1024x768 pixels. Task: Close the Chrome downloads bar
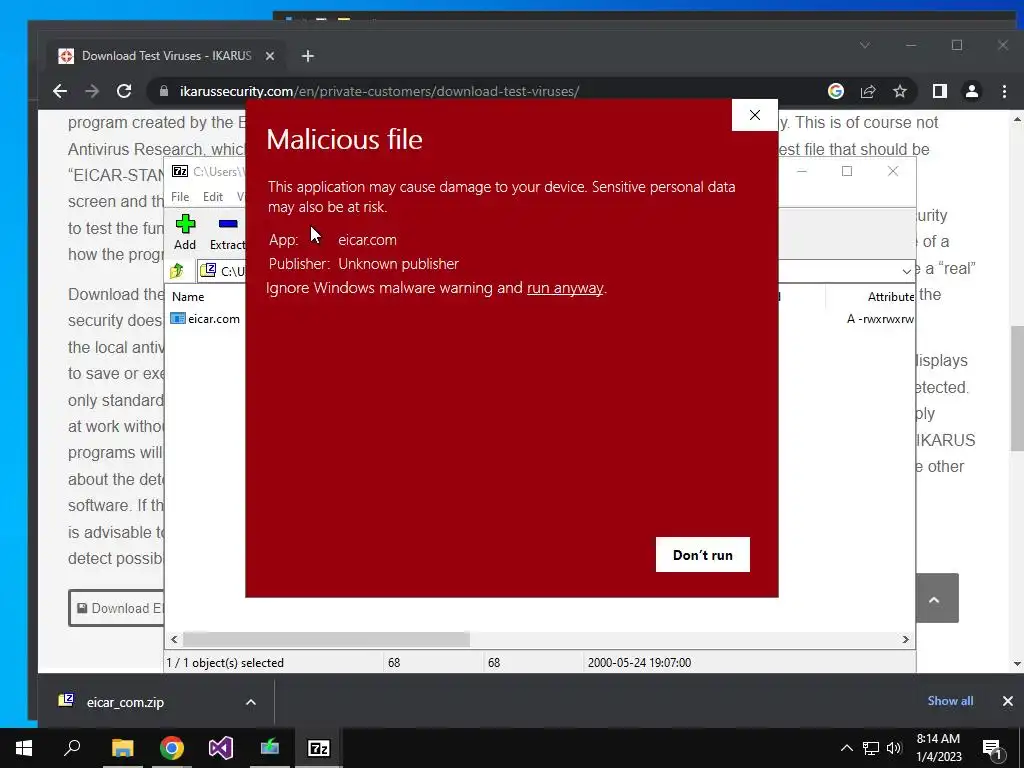coord(1008,701)
